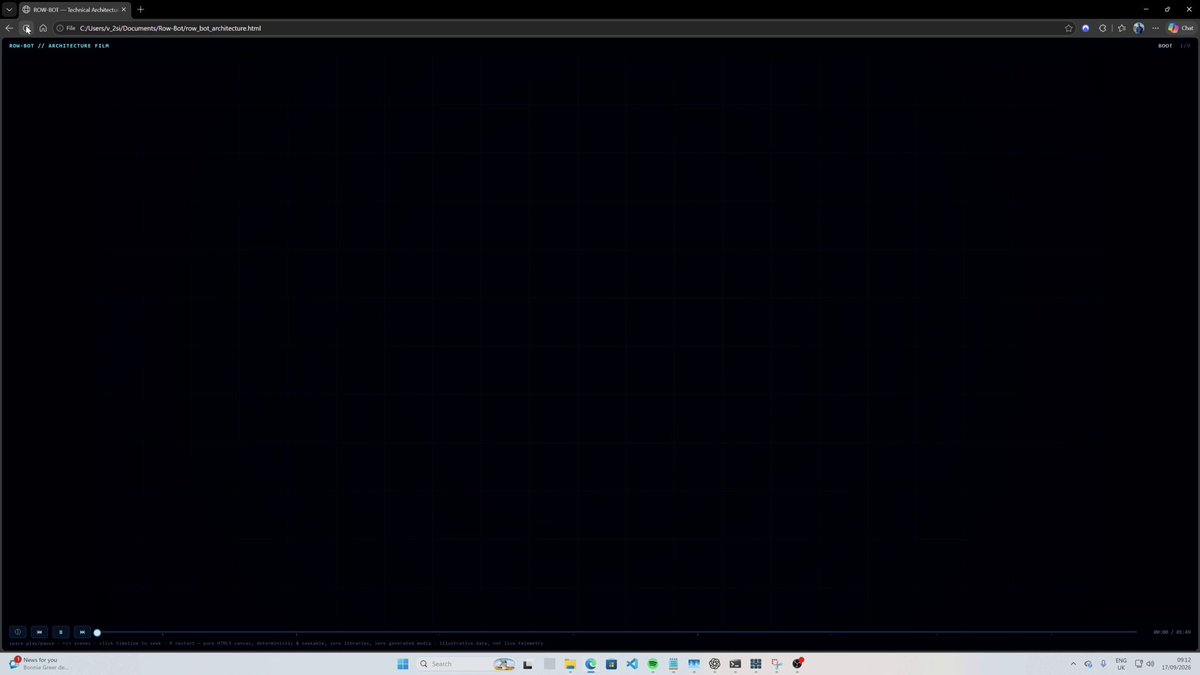The image size is (1200, 675).
Task: Open the Windows Start menu
Action: (403, 663)
